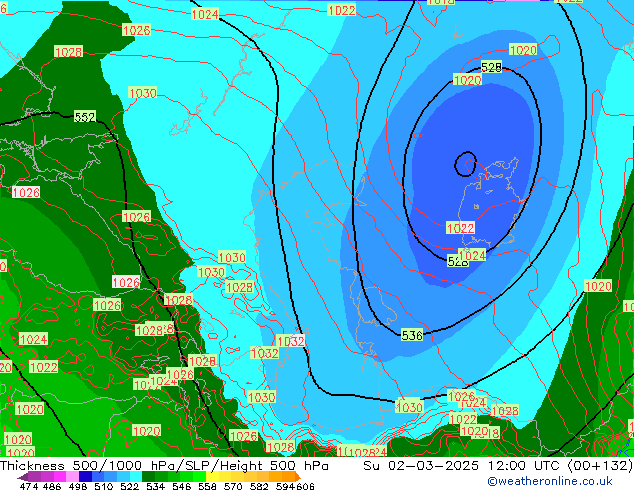Click the cyan legend swatch beside dark green

(x=136, y=476)
